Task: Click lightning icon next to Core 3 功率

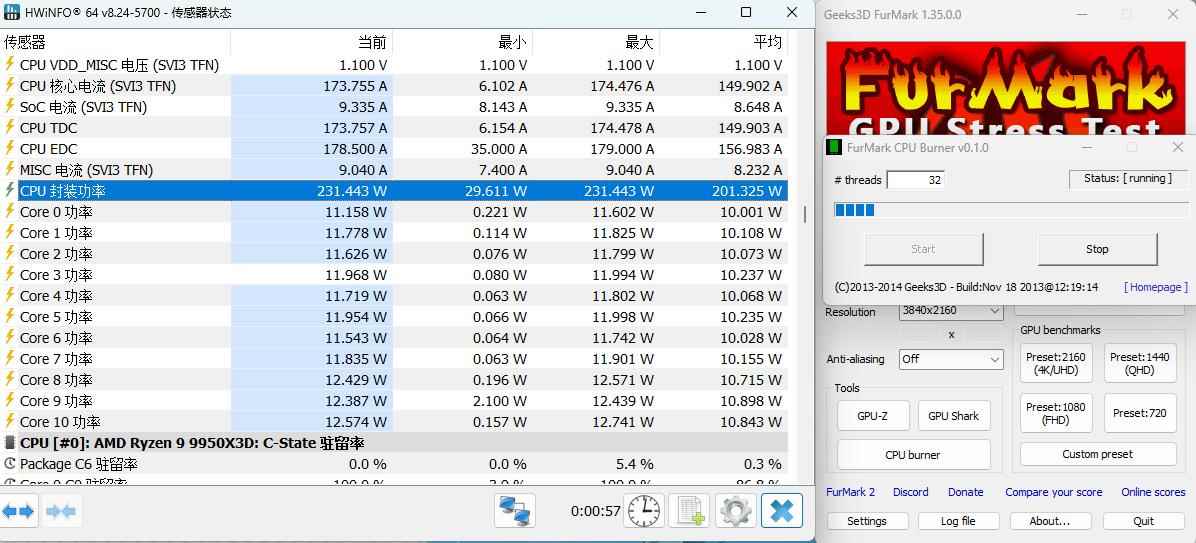Action: [x=10, y=275]
